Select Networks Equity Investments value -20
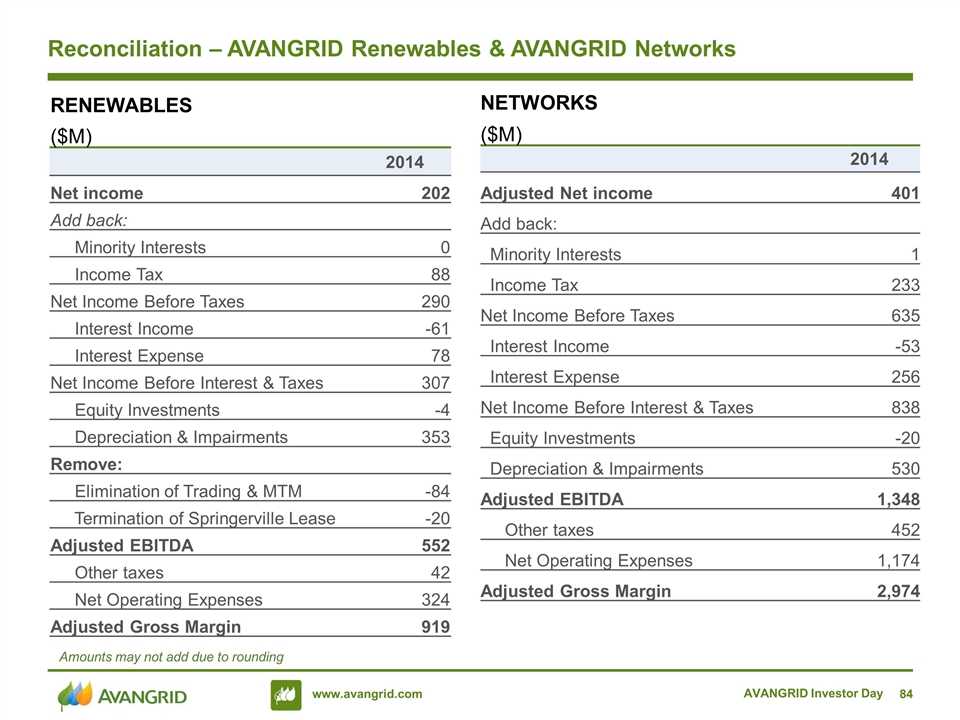Viewport: 960px width, 720px height. click(x=907, y=438)
